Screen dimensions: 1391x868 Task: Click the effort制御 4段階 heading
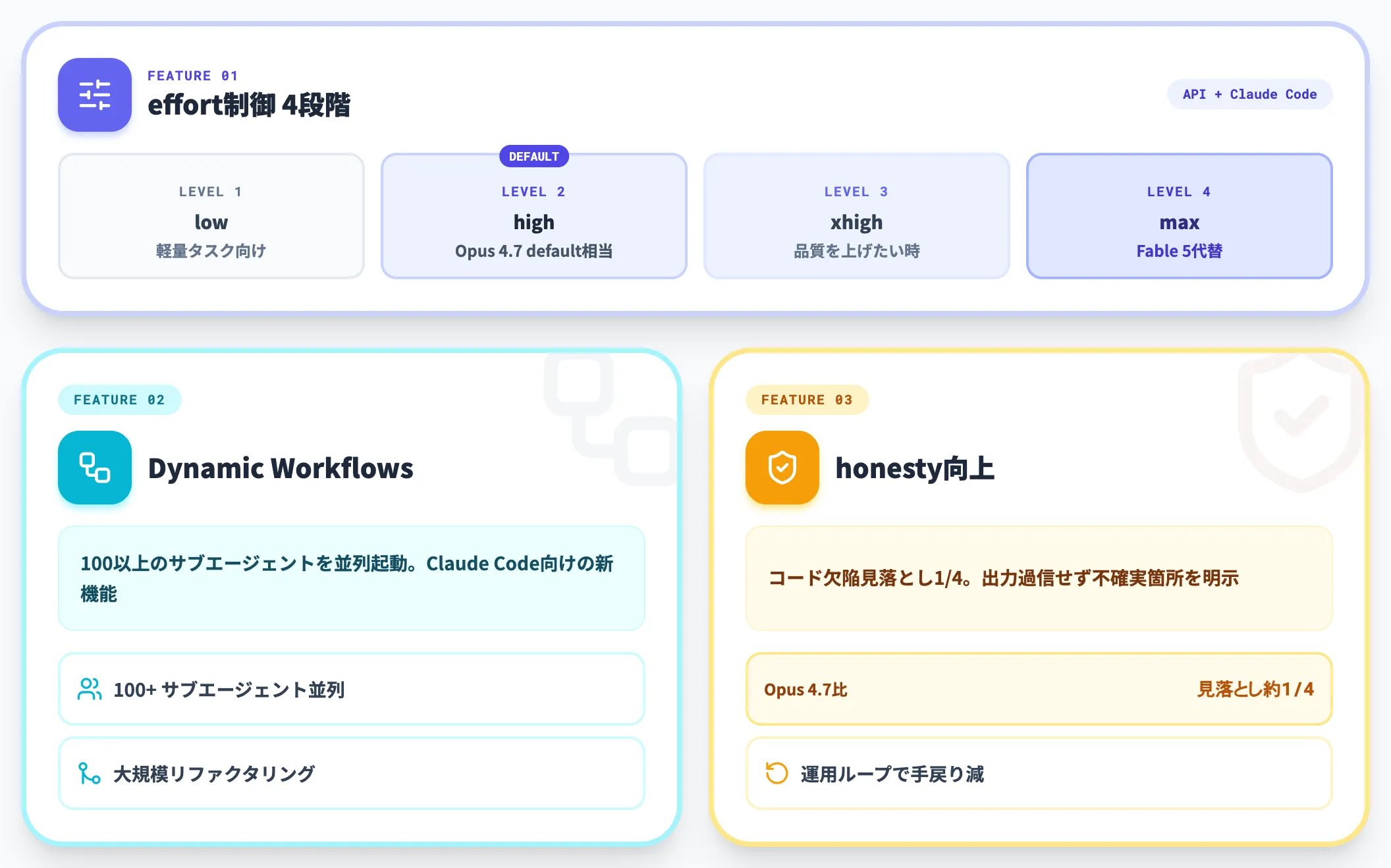(x=249, y=105)
